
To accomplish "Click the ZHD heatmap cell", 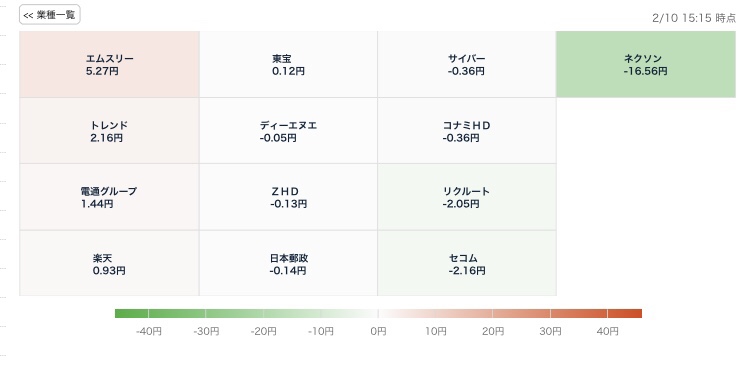I will click(x=288, y=197).
